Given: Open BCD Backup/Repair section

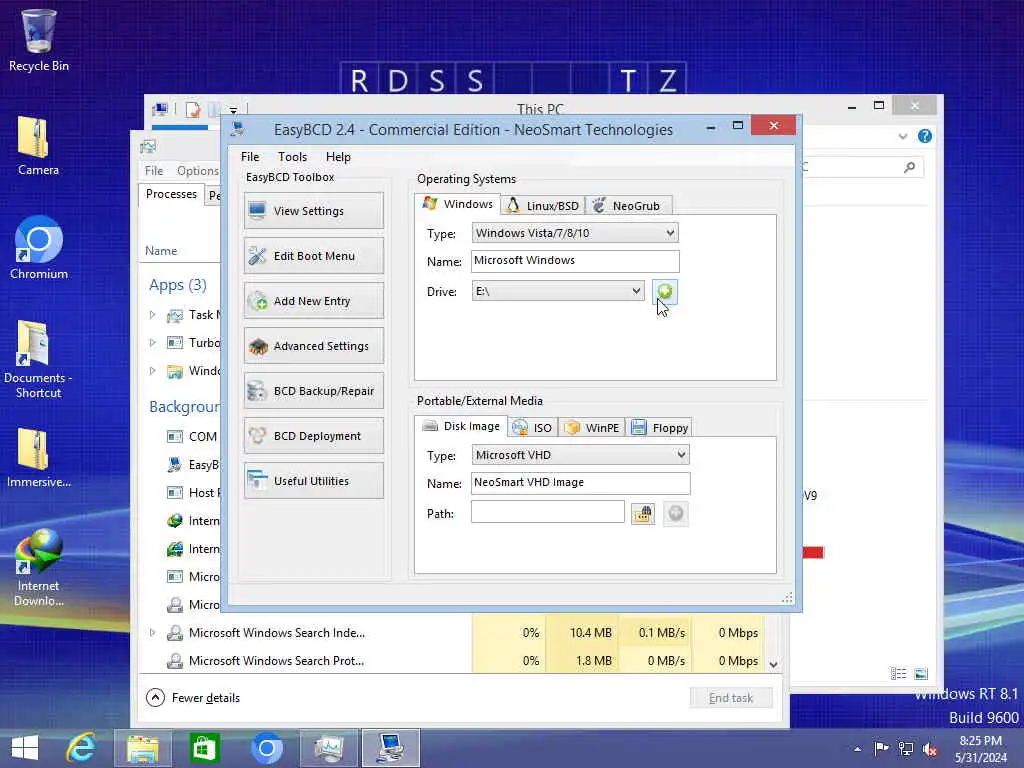Looking at the screenshot, I should pyautogui.click(x=313, y=391).
